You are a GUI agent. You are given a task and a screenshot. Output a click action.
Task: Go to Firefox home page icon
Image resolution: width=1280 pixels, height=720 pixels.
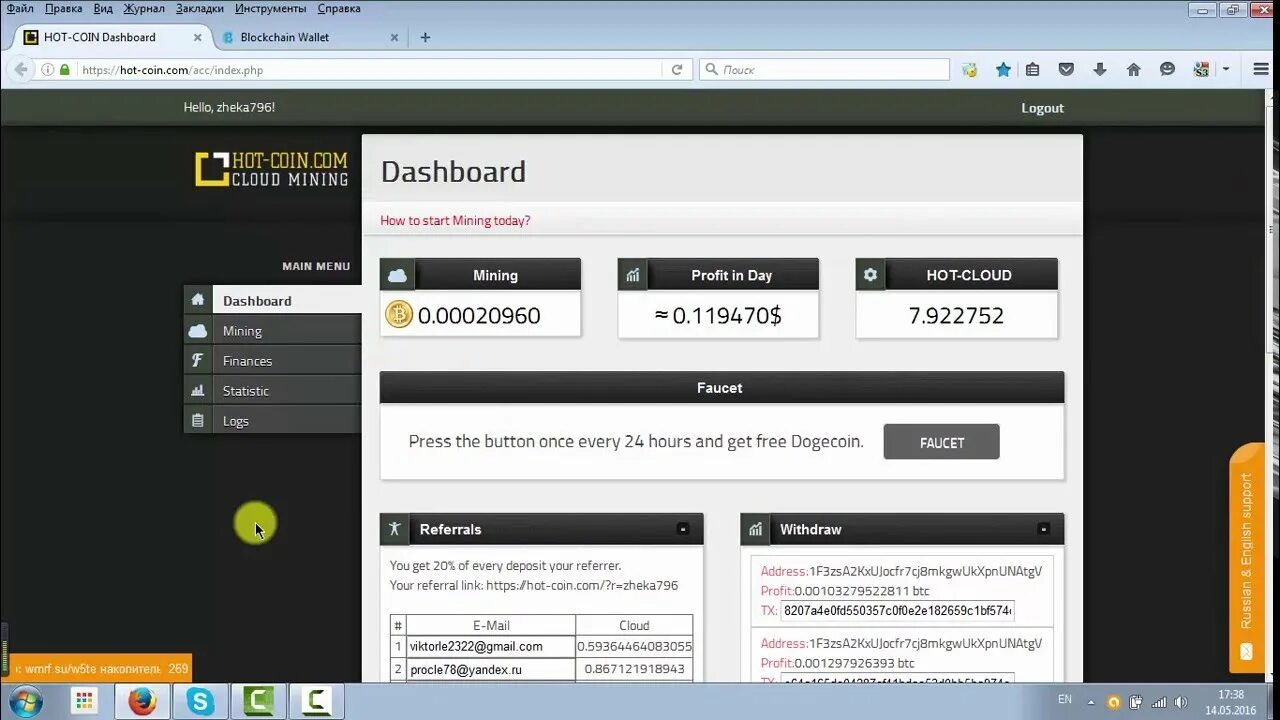1133,70
